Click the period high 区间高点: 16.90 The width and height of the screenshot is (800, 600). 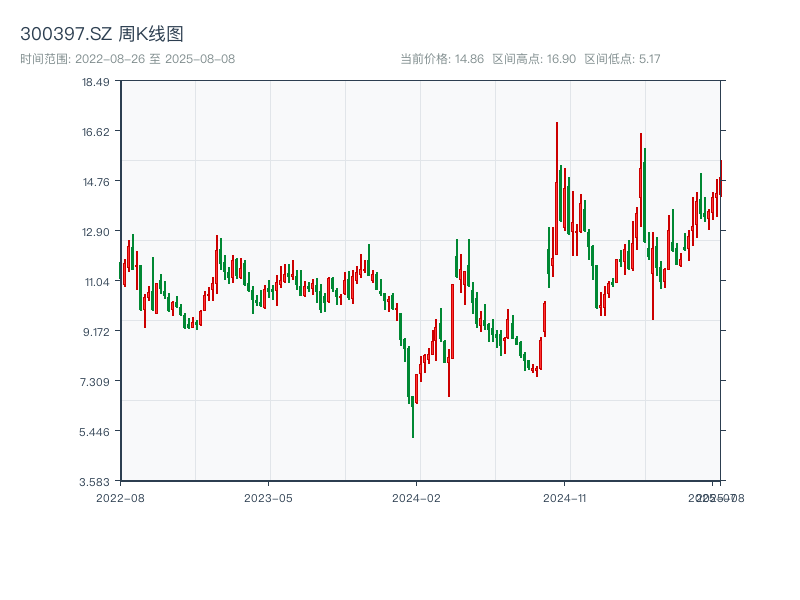tap(534, 59)
